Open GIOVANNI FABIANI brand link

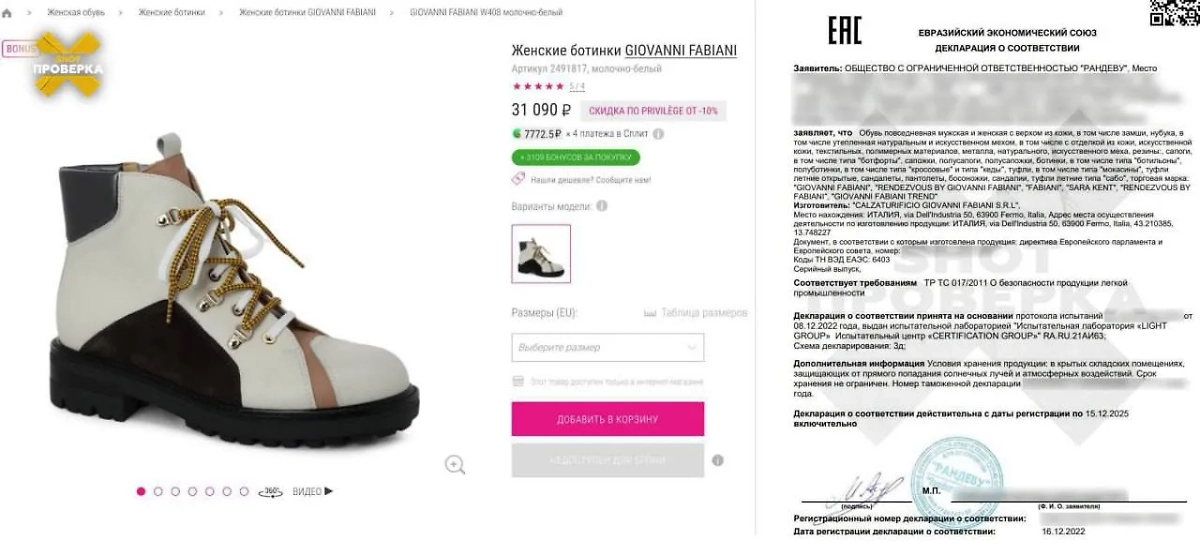click(x=681, y=49)
